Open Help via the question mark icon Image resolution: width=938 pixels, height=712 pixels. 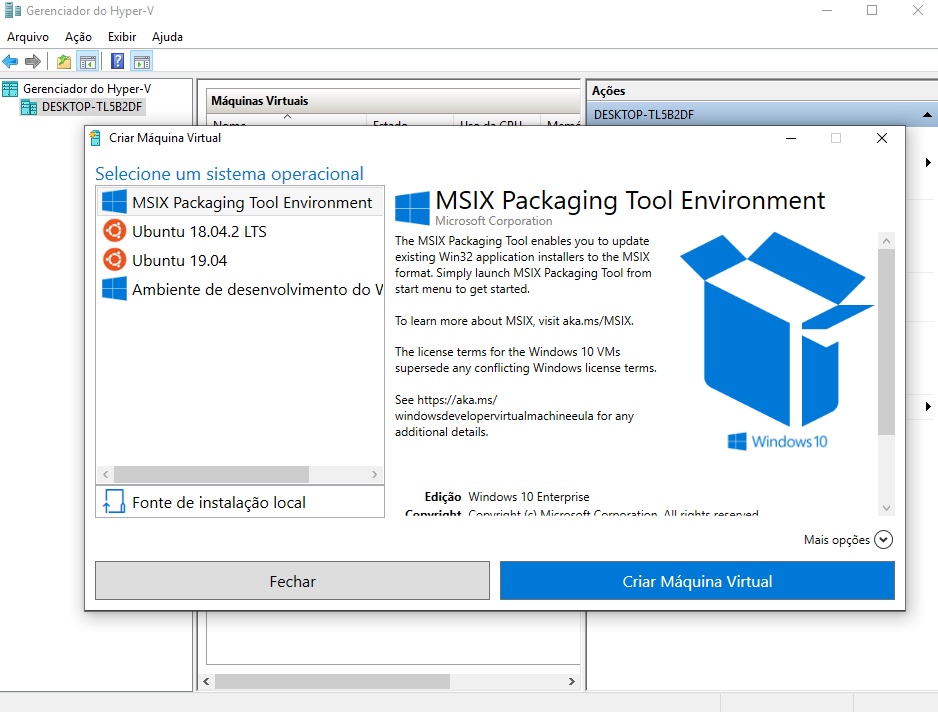click(x=118, y=61)
